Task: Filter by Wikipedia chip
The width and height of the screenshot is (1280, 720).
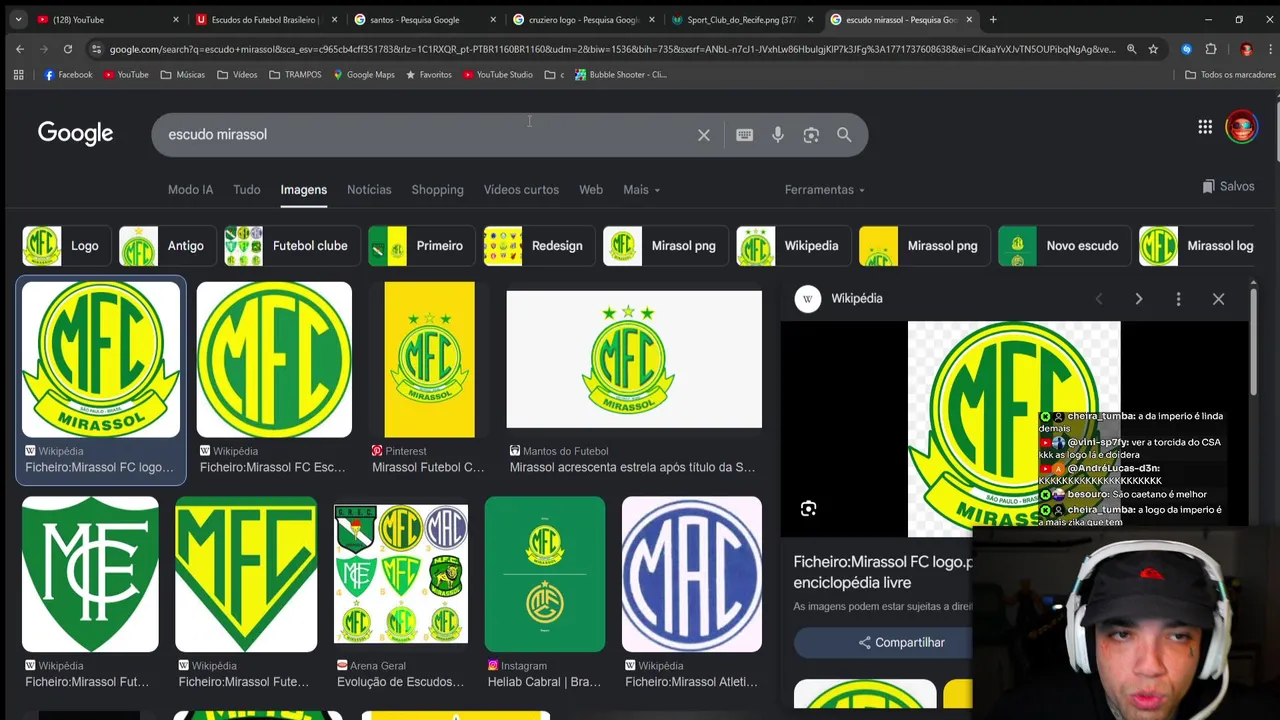Action: pos(793,246)
